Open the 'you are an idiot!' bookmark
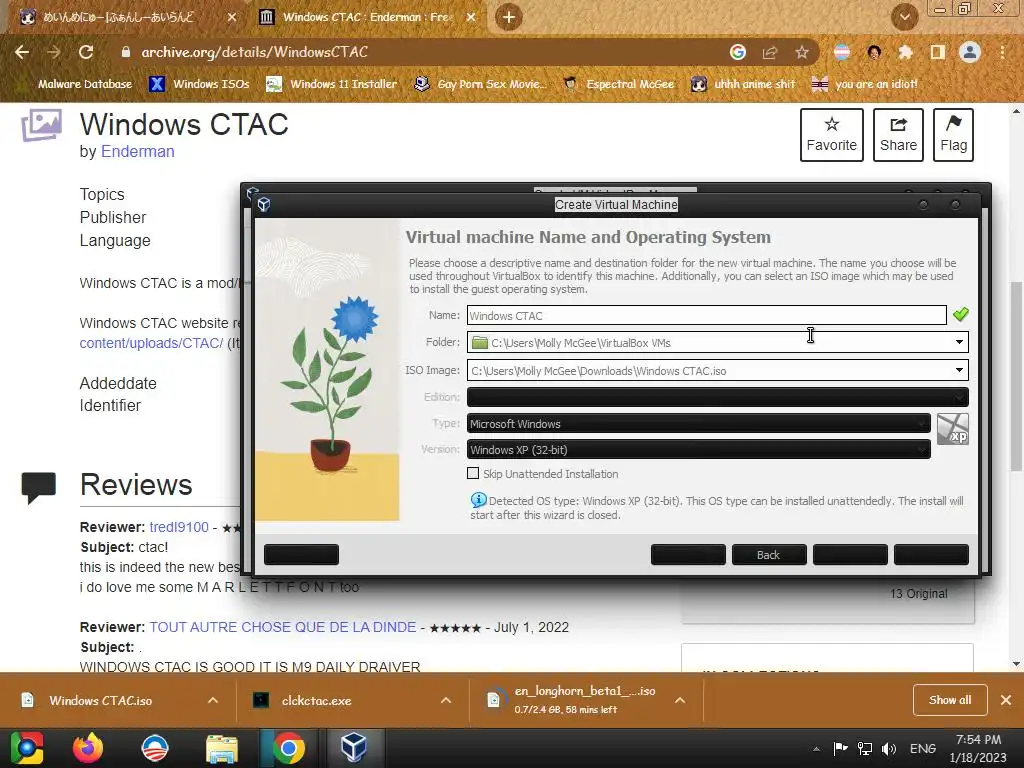Image resolution: width=1024 pixels, height=768 pixels. [865, 84]
